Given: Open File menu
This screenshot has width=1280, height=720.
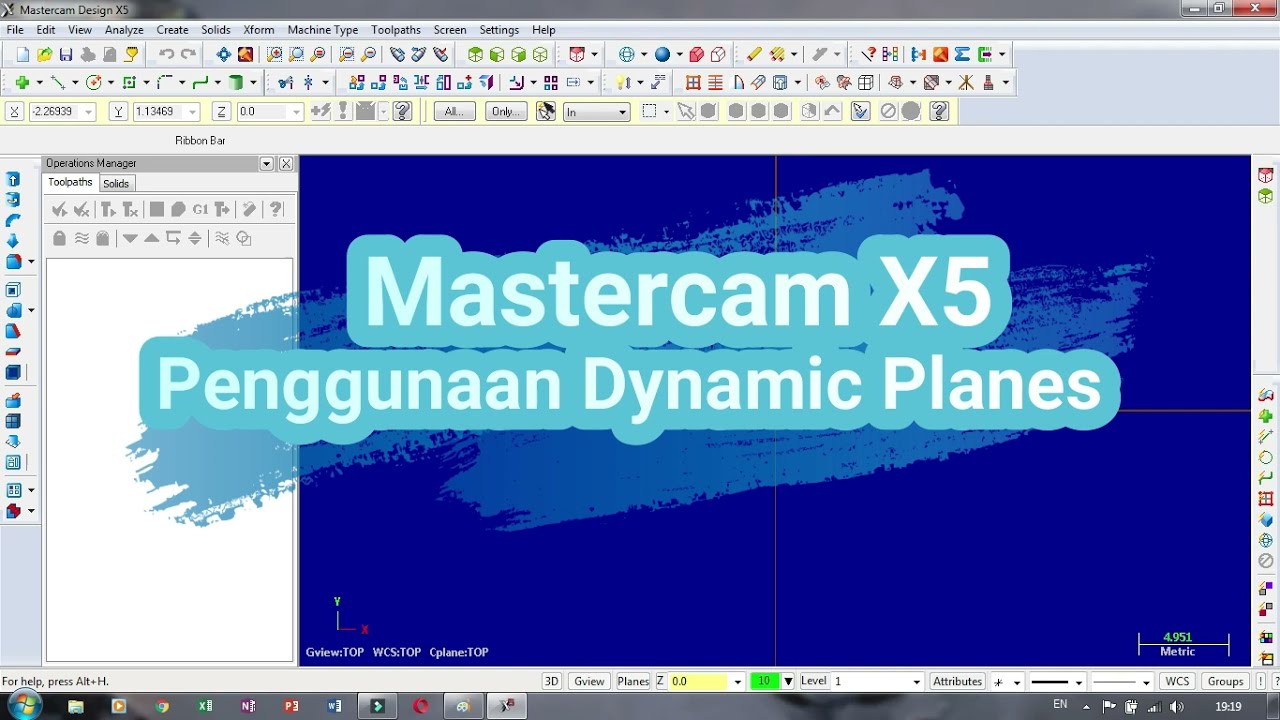Looking at the screenshot, I should (x=15, y=30).
